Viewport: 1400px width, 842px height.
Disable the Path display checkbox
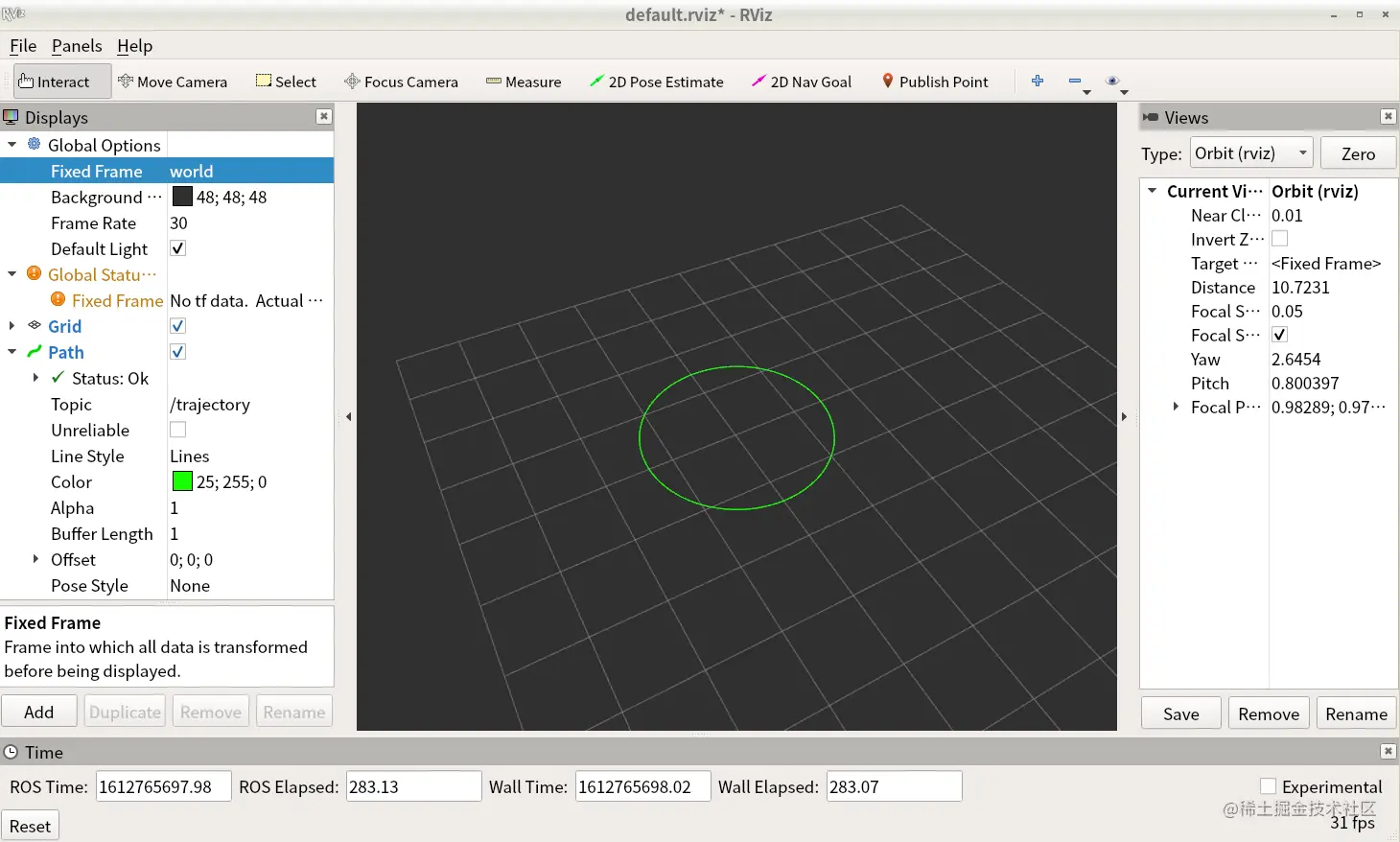tap(177, 352)
